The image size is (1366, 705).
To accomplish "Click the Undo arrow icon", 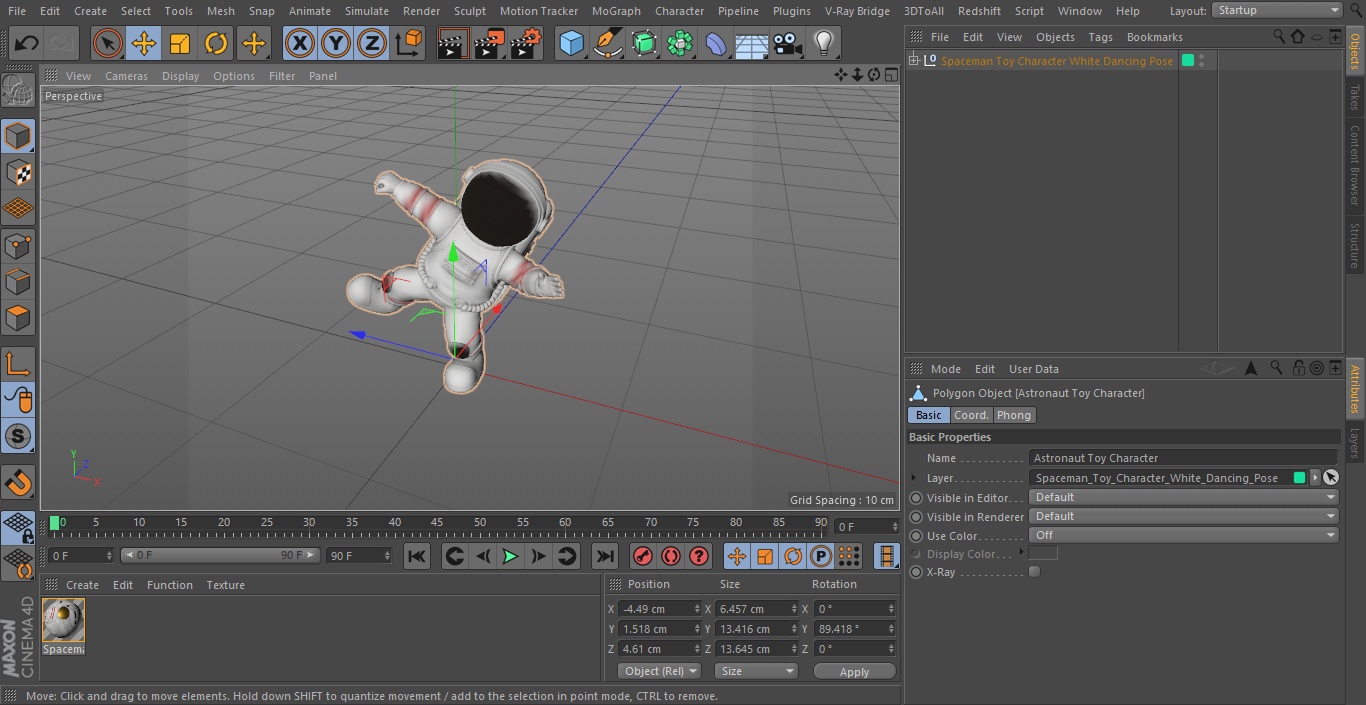I will [27, 43].
